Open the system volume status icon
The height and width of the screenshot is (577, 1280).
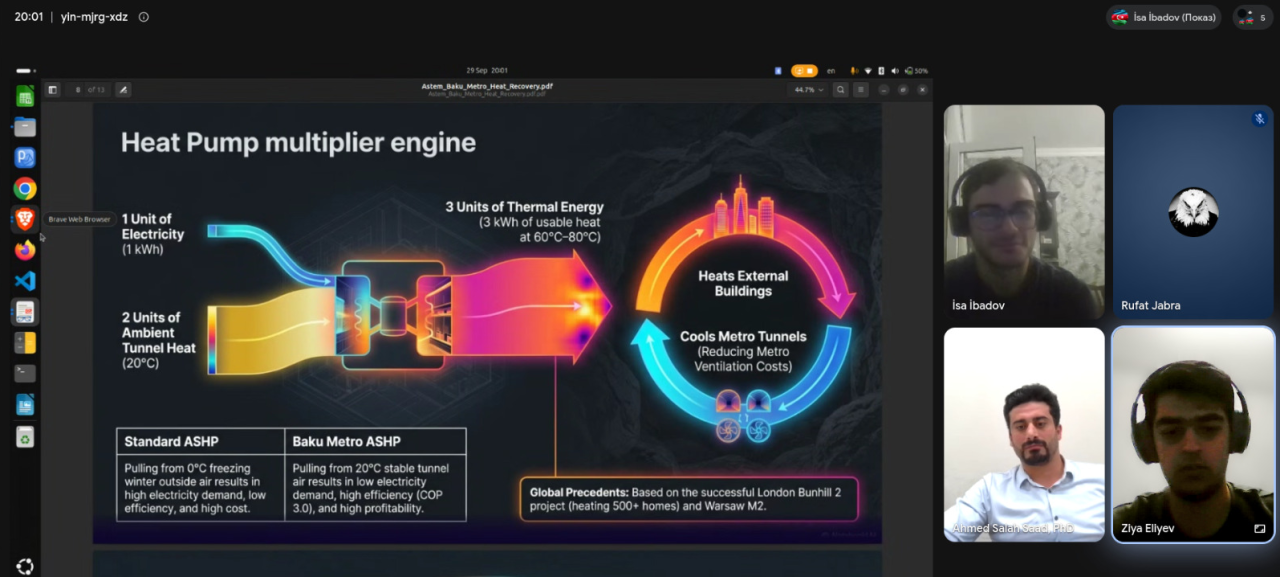click(x=894, y=71)
